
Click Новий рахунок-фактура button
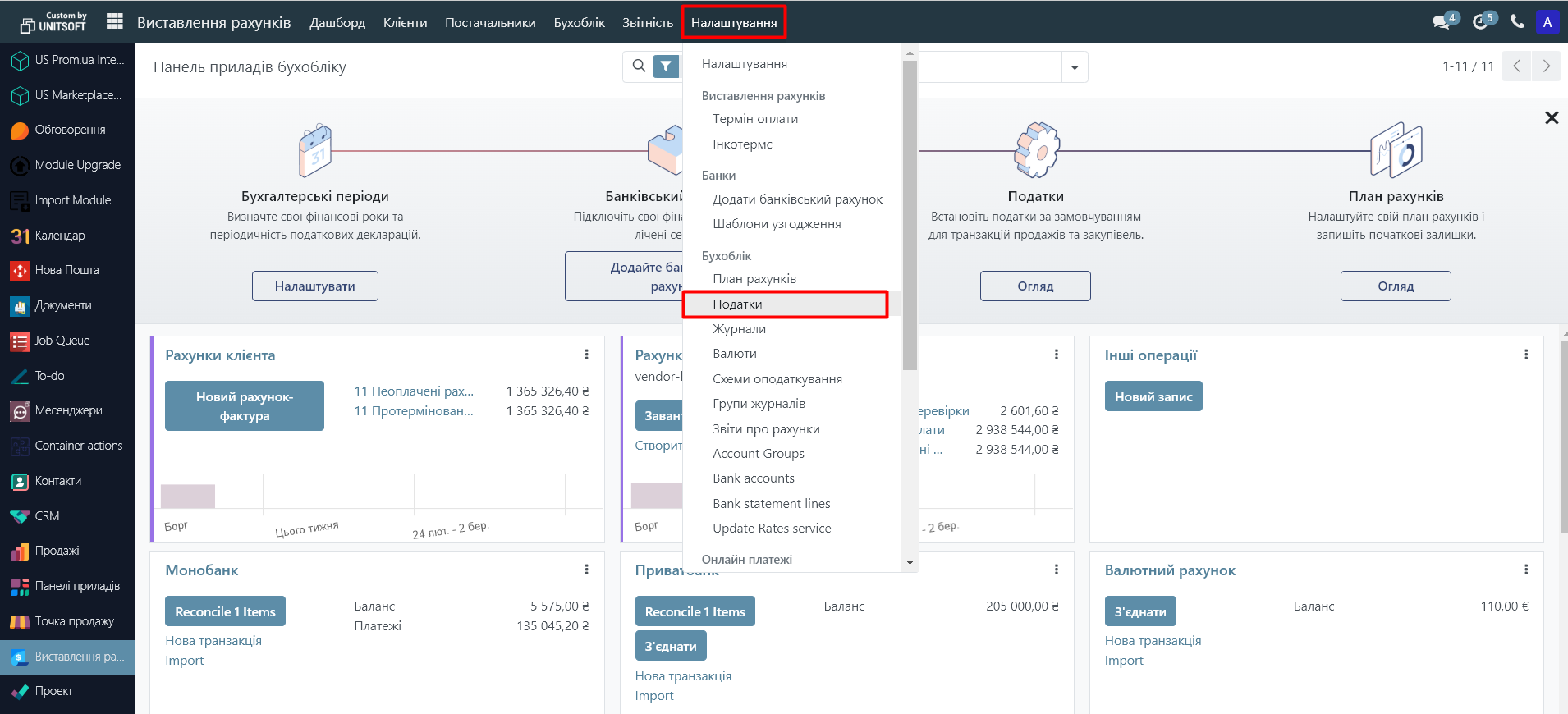[245, 406]
